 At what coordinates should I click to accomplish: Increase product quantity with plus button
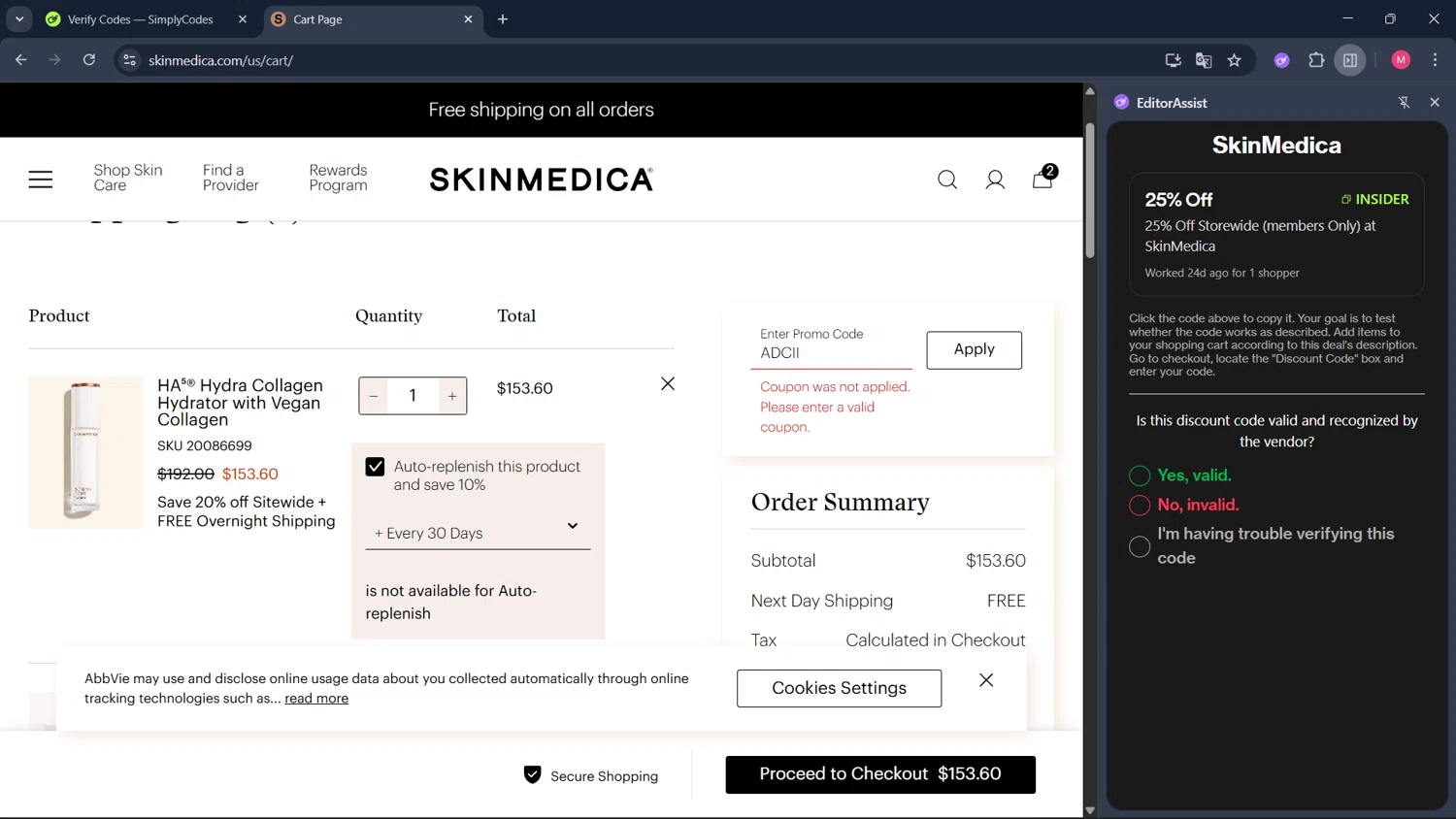click(x=452, y=396)
